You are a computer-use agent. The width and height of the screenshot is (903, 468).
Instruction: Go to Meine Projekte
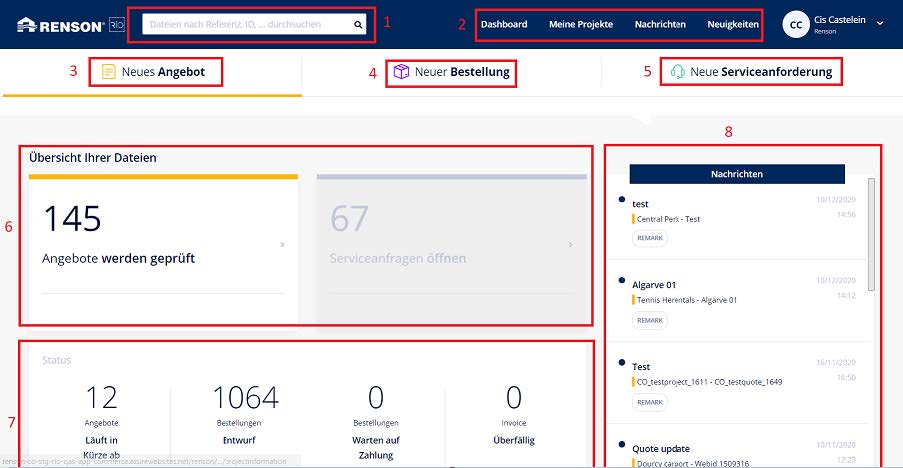(x=580, y=24)
